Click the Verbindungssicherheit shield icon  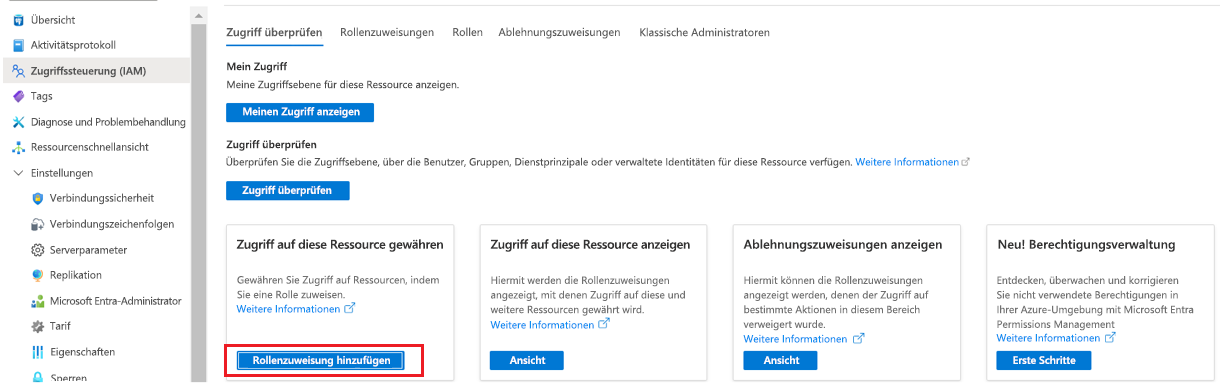(x=38, y=198)
